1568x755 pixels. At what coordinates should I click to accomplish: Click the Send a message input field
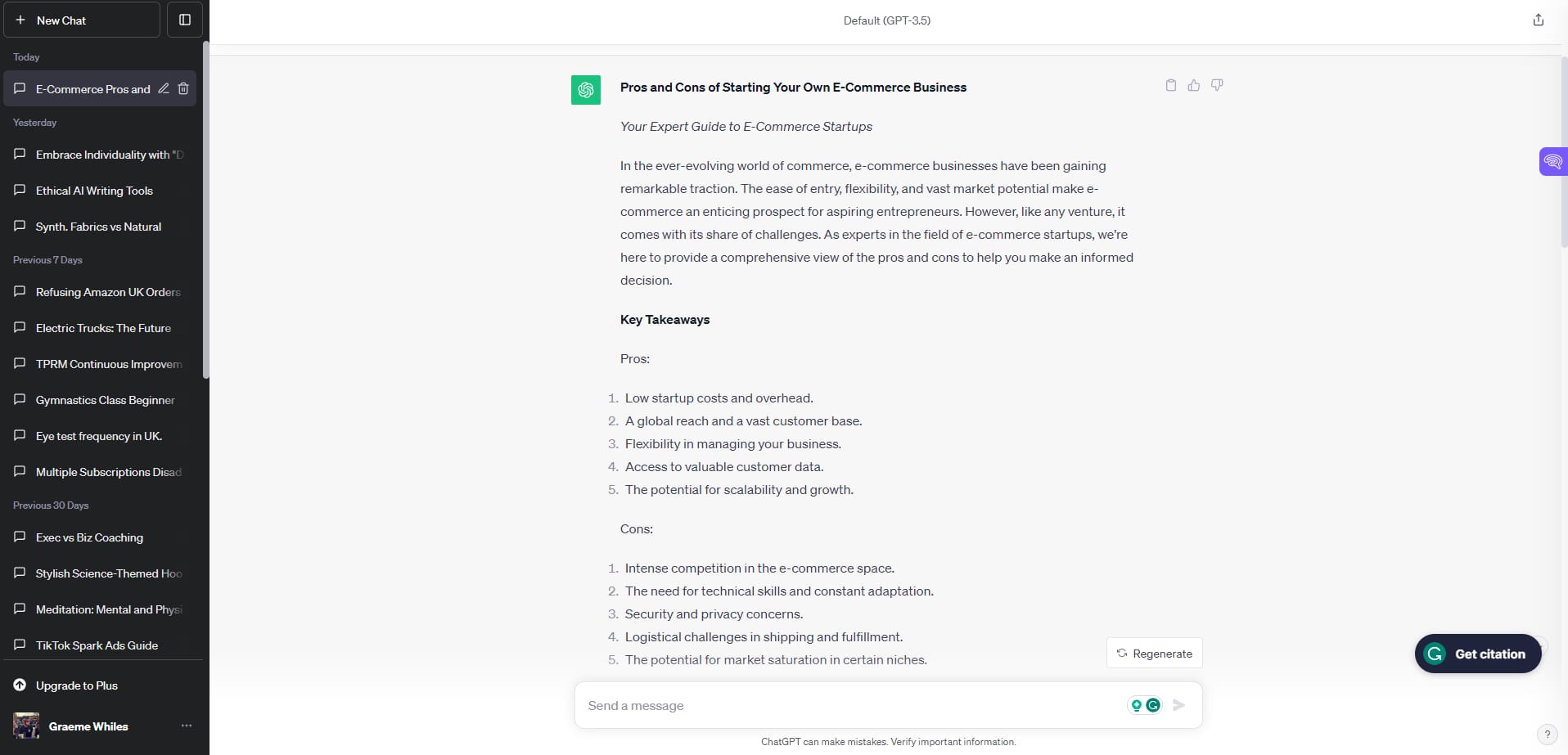pos(818,704)
